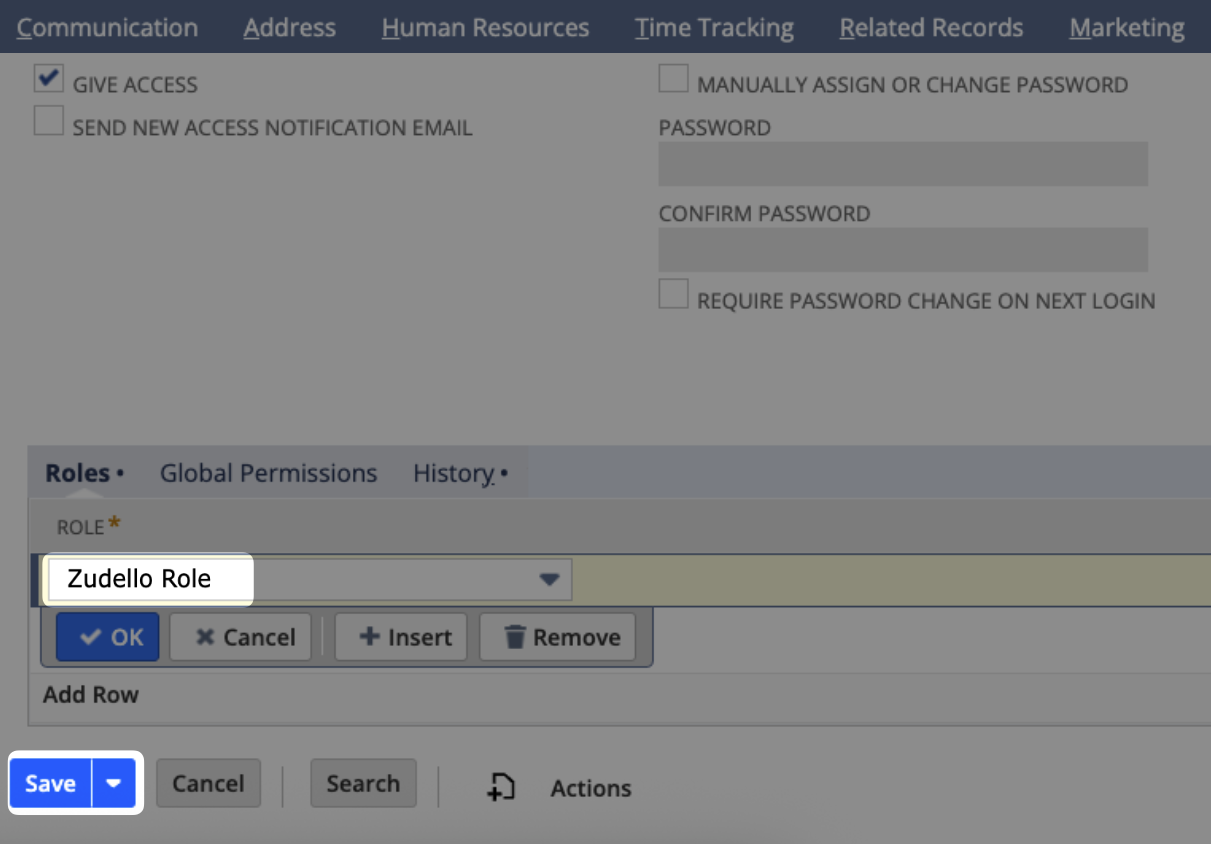Remove the current role row
This screenshot has height=844, width=1211.
(558, 637)
